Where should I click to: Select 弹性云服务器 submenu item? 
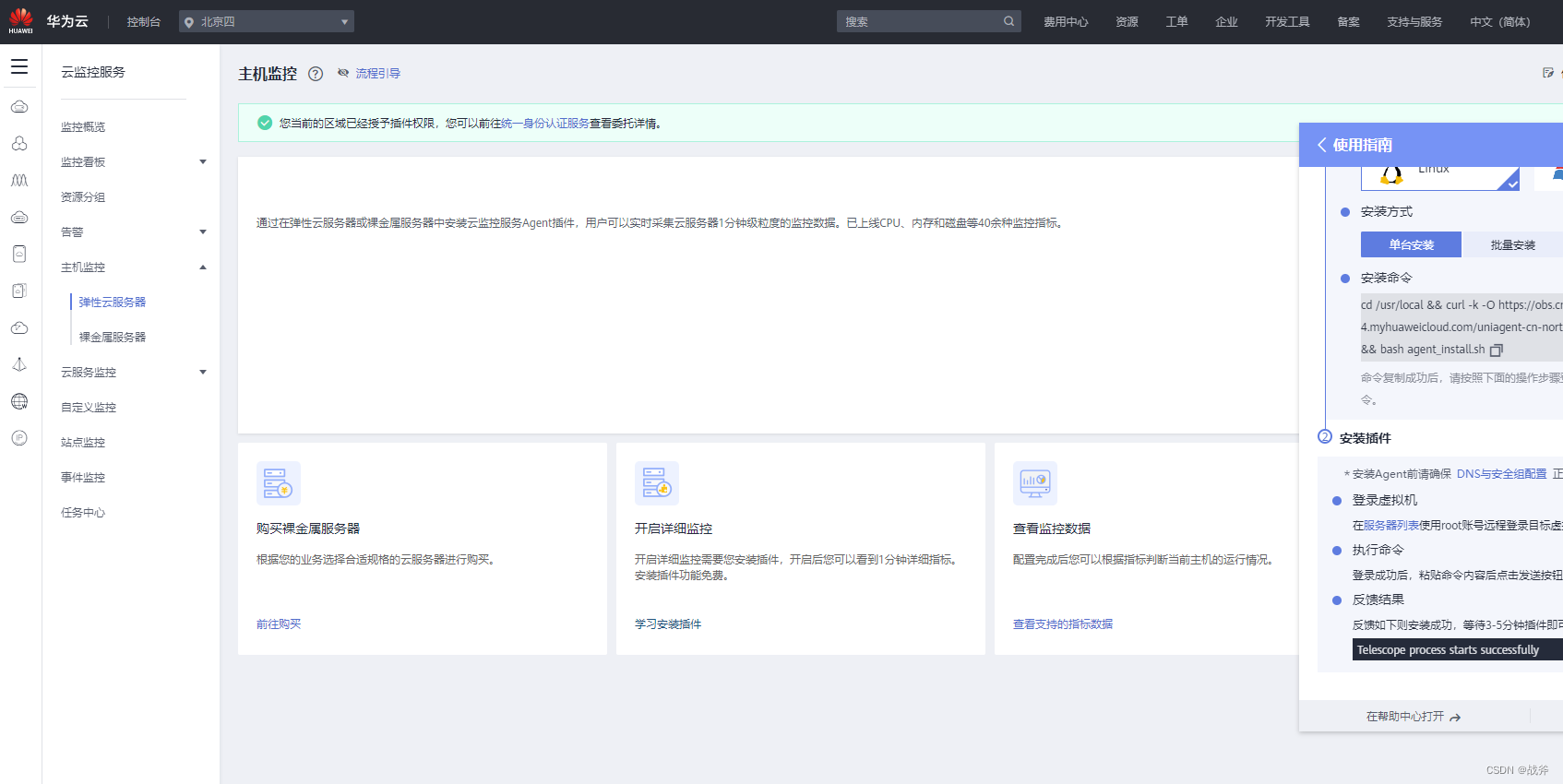[113, 303]
